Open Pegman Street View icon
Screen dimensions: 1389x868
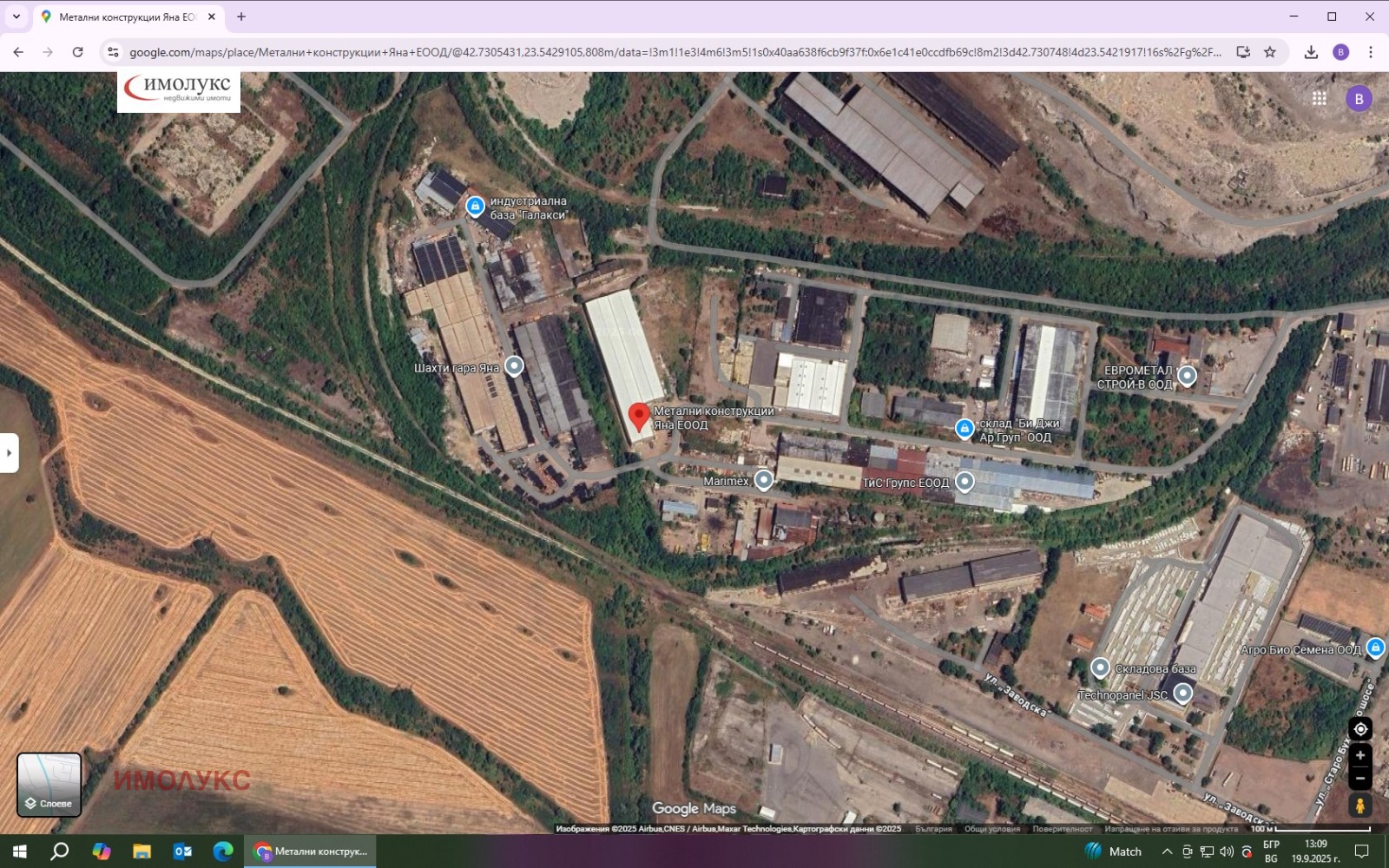1359,806
